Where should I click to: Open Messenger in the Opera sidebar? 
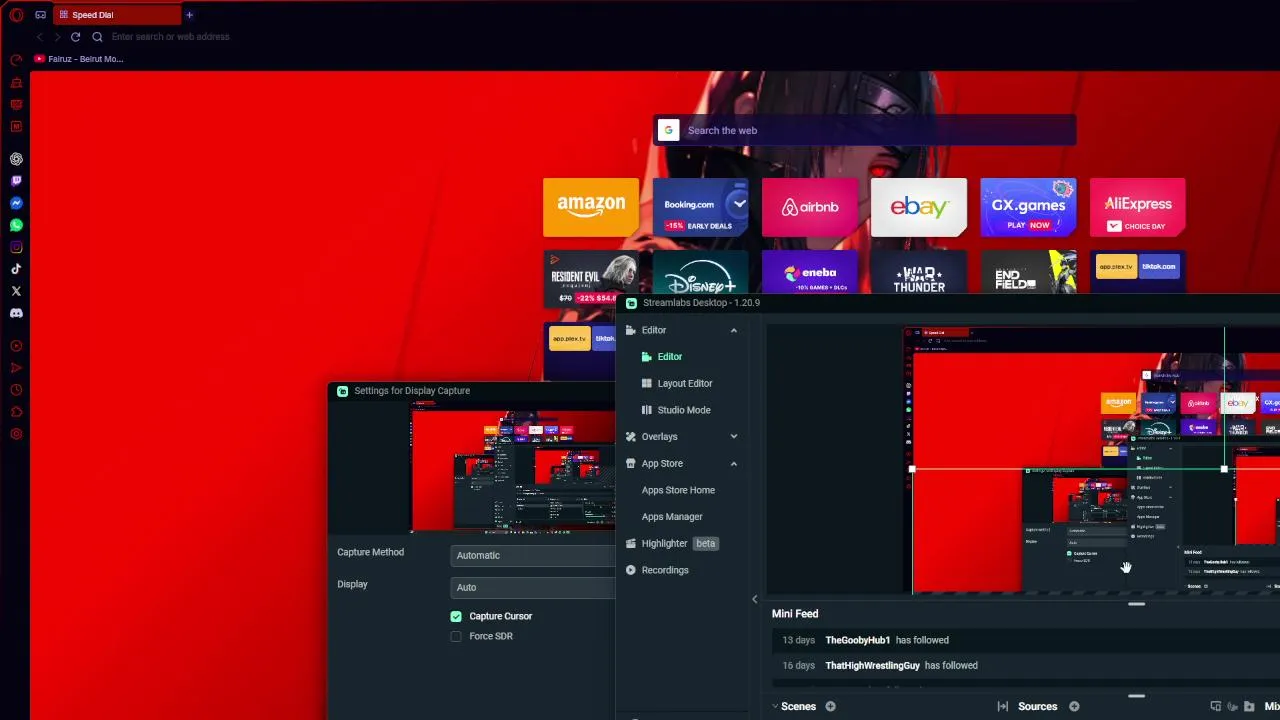tap(16, 203)
